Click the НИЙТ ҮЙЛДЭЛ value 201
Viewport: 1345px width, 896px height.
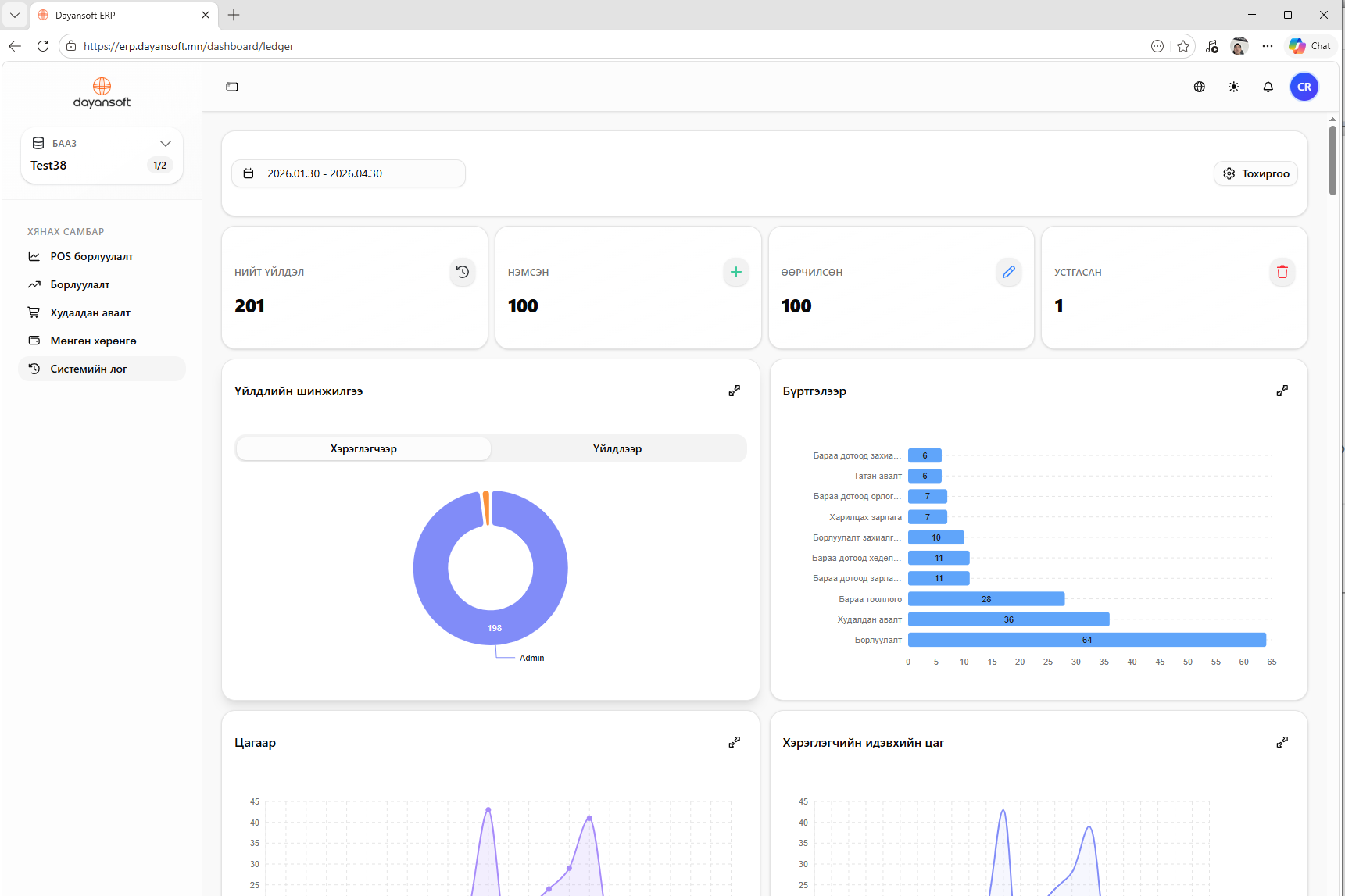click(x=250, y=306)
